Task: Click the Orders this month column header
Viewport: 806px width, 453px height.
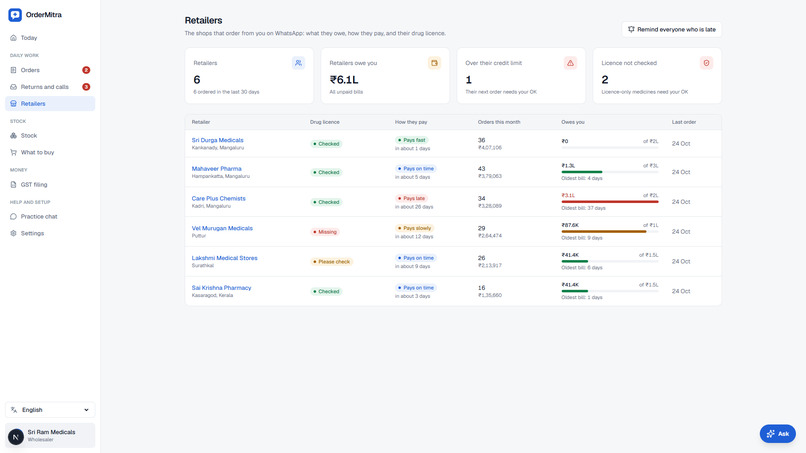Action: [x=499, y=122]
